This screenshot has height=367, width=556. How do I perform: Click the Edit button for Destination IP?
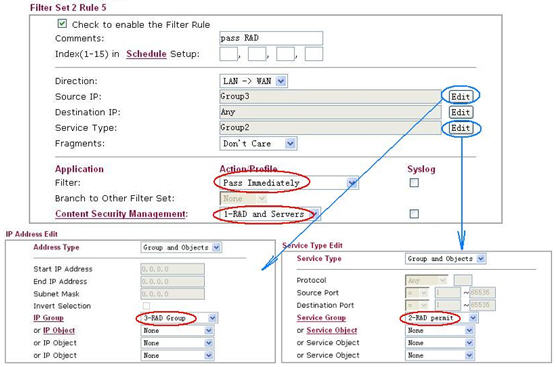(x=460, y=112)
